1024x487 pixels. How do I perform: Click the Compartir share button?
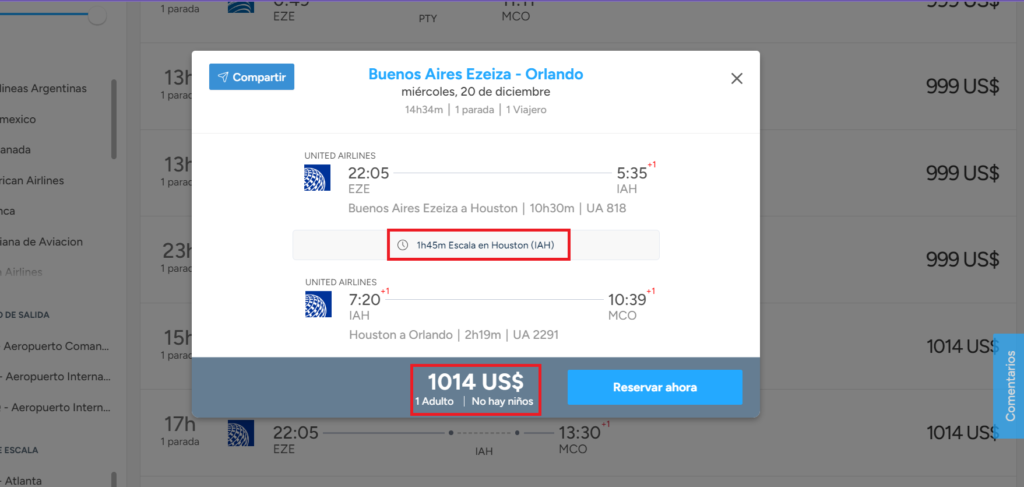point(251,77)
